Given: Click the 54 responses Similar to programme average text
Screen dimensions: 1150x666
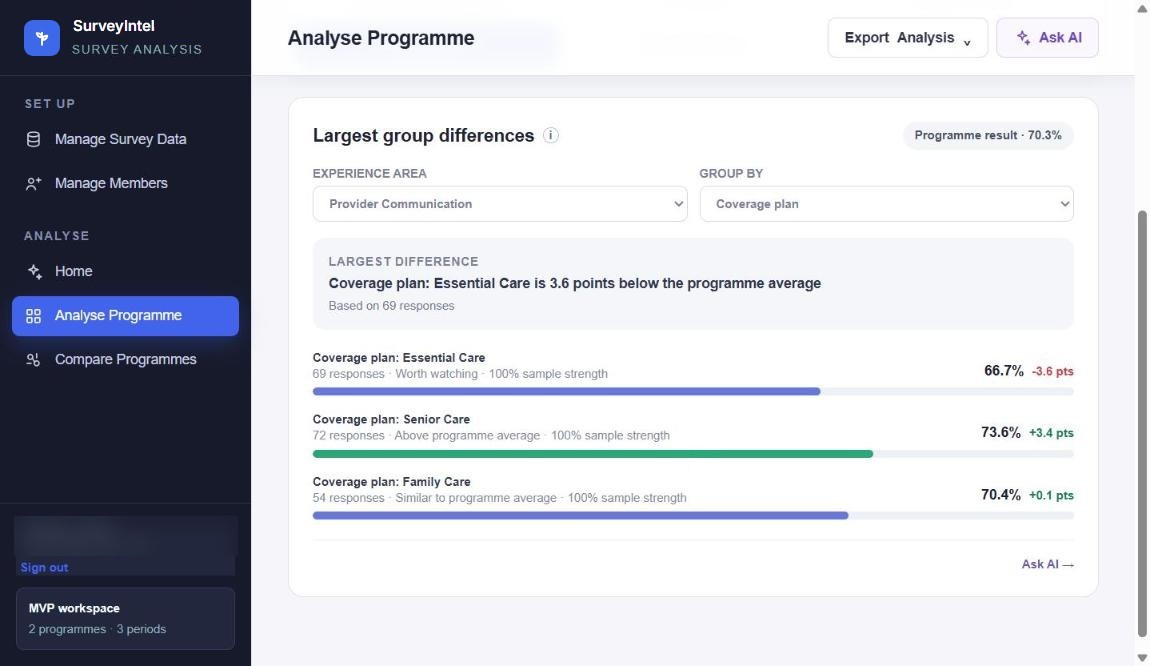Looking at the screenshot, I should 499,498.
